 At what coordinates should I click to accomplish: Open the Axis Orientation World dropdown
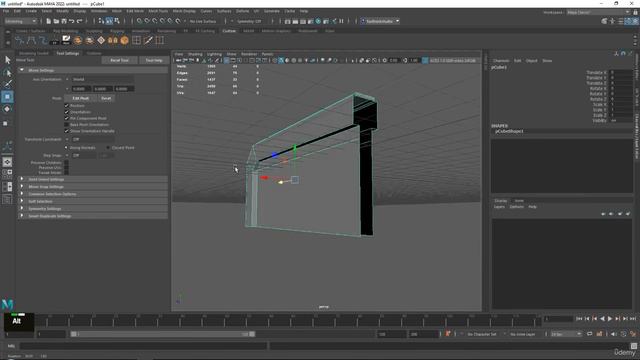pos(102,79)
